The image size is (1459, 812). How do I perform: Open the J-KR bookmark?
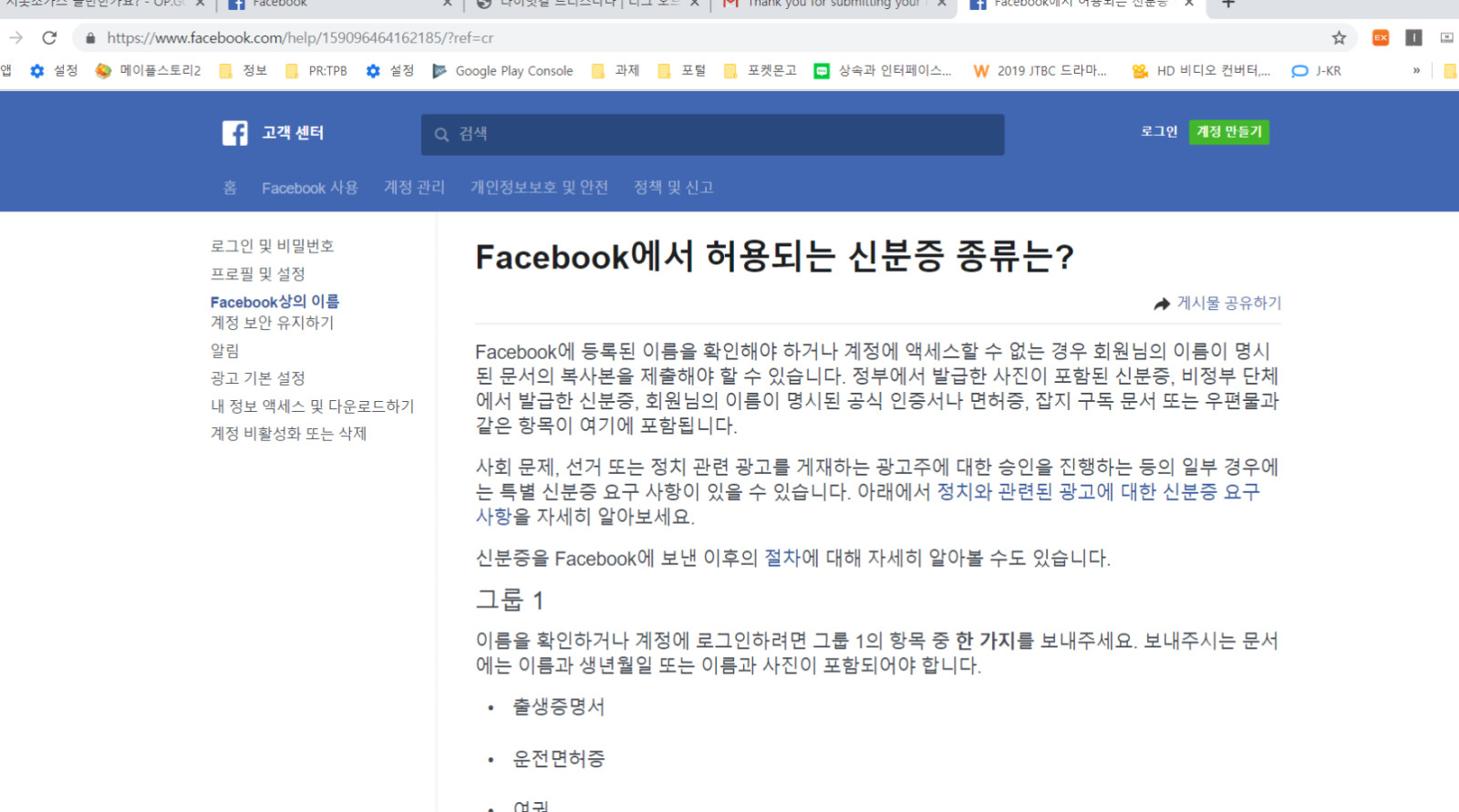coord(1316,71)
